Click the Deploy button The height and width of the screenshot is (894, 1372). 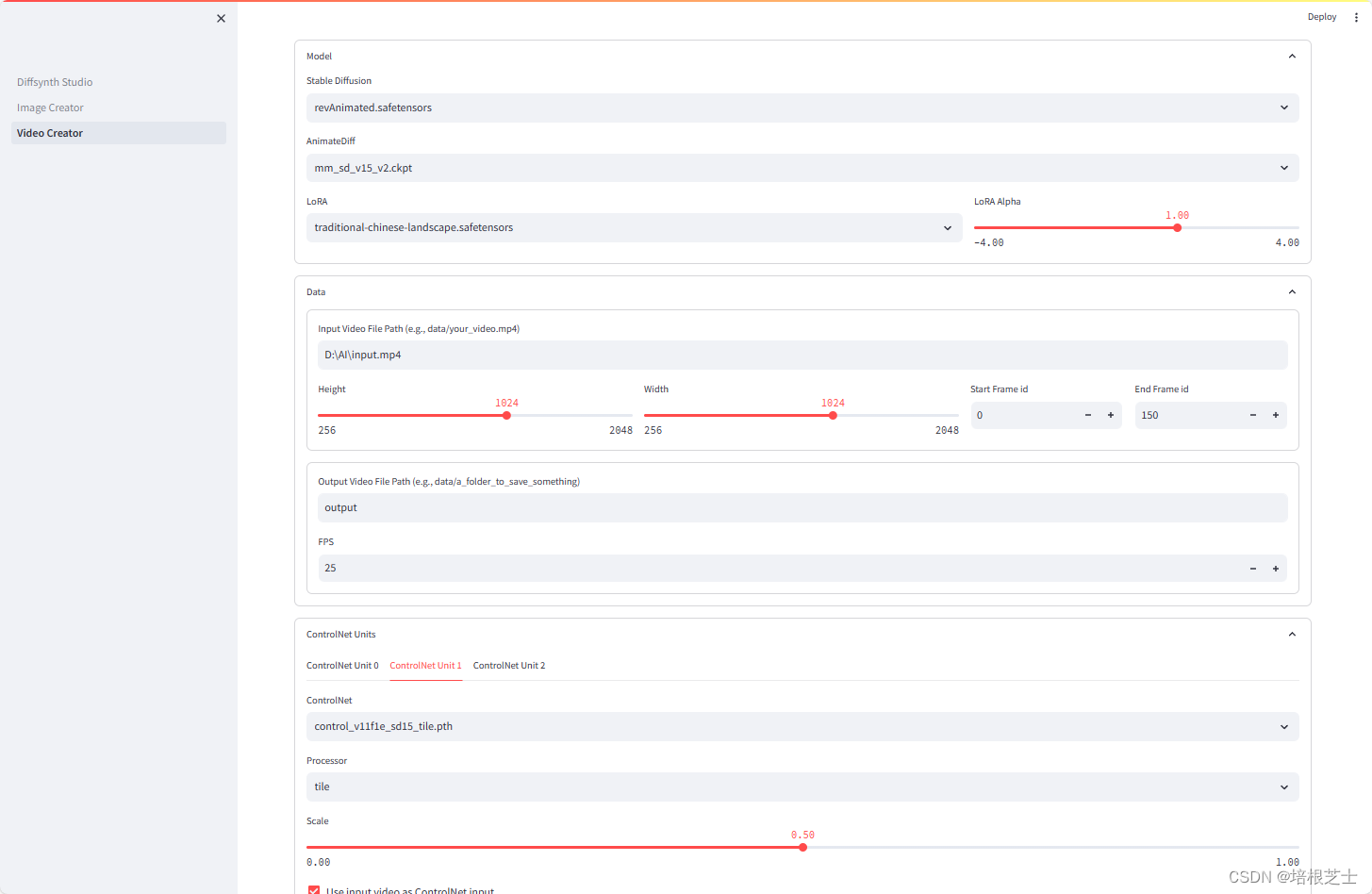tap(1321, 17)
